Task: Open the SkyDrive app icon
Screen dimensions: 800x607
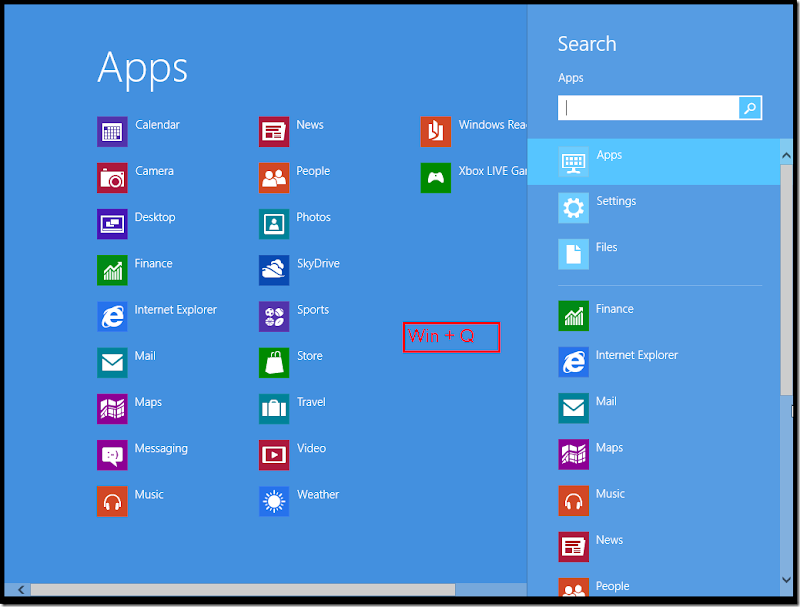Action: pyautogui.click(x=274, y=270)
